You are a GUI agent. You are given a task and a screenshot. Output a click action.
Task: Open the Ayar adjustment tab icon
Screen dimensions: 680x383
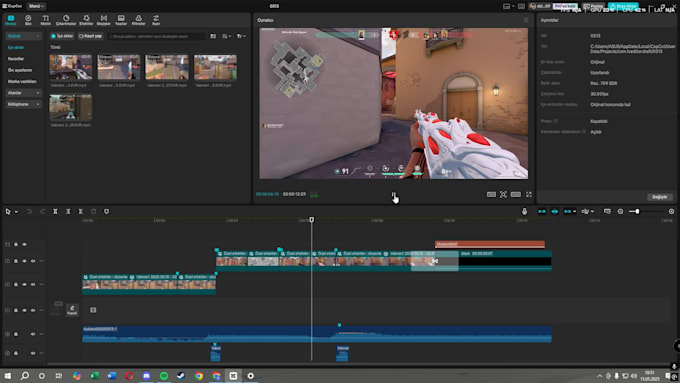click(156, 20)
